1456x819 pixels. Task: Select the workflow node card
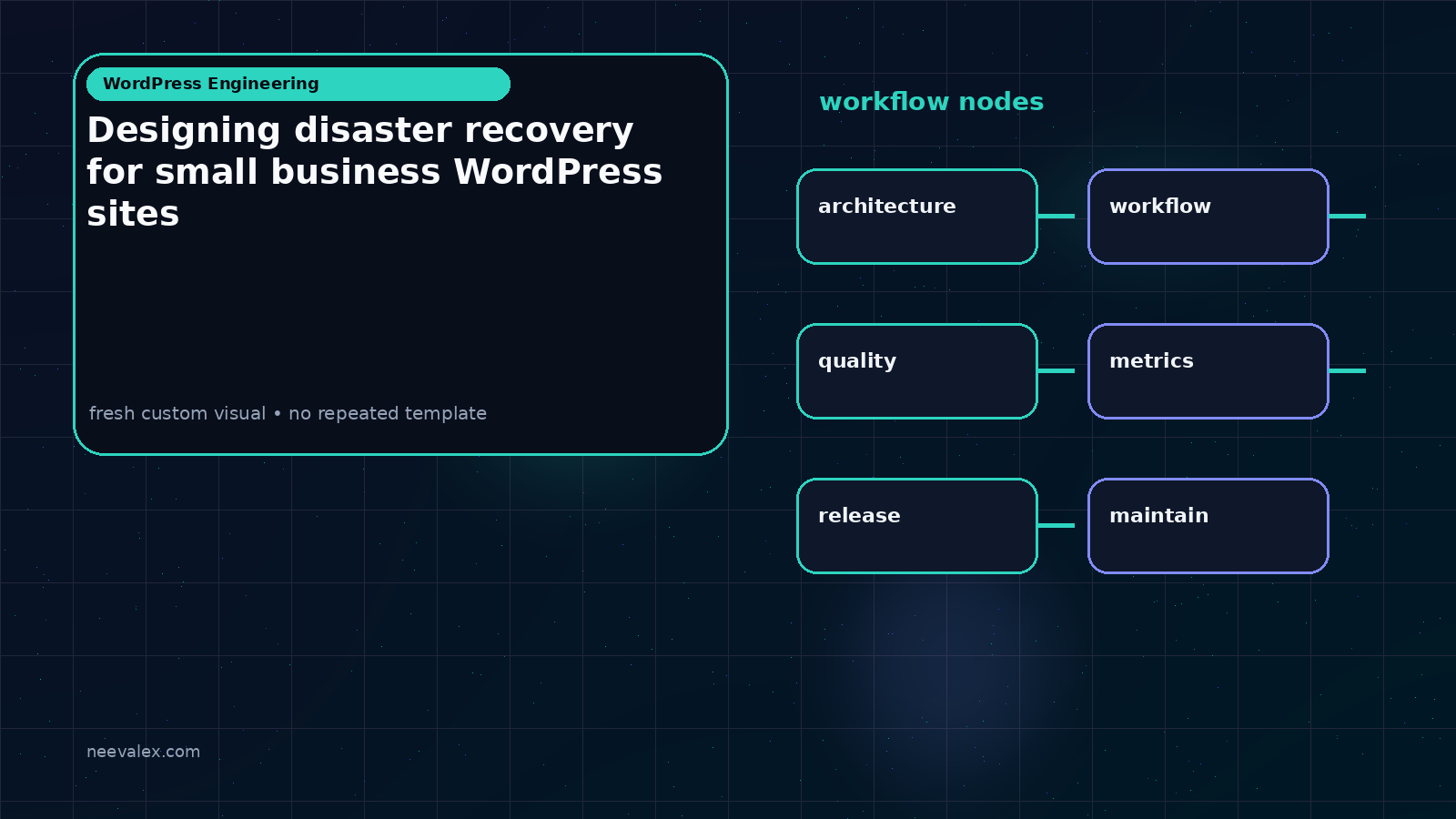(x=1208, y=217)
